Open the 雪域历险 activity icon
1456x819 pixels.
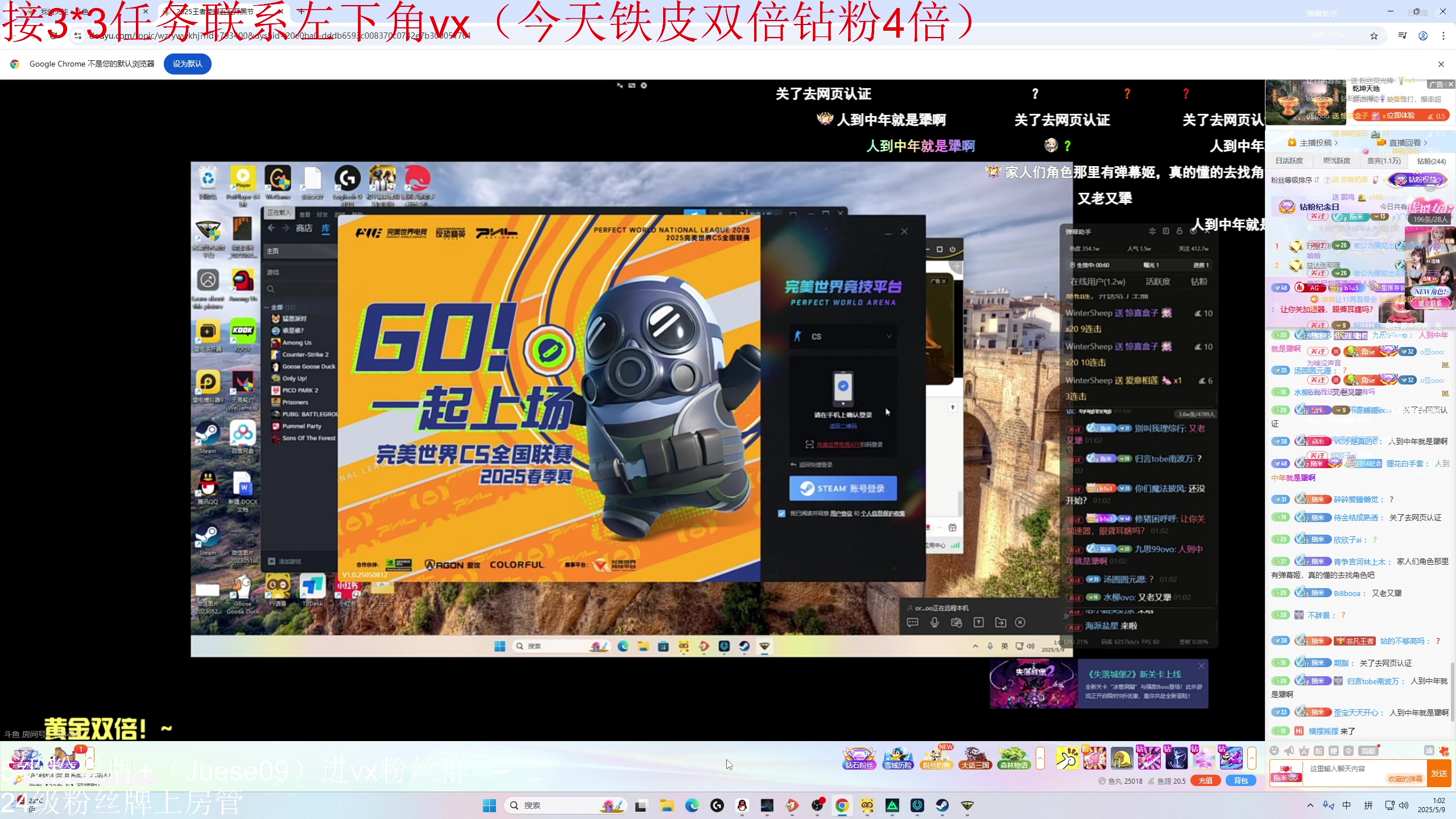(x=898, y=758)
